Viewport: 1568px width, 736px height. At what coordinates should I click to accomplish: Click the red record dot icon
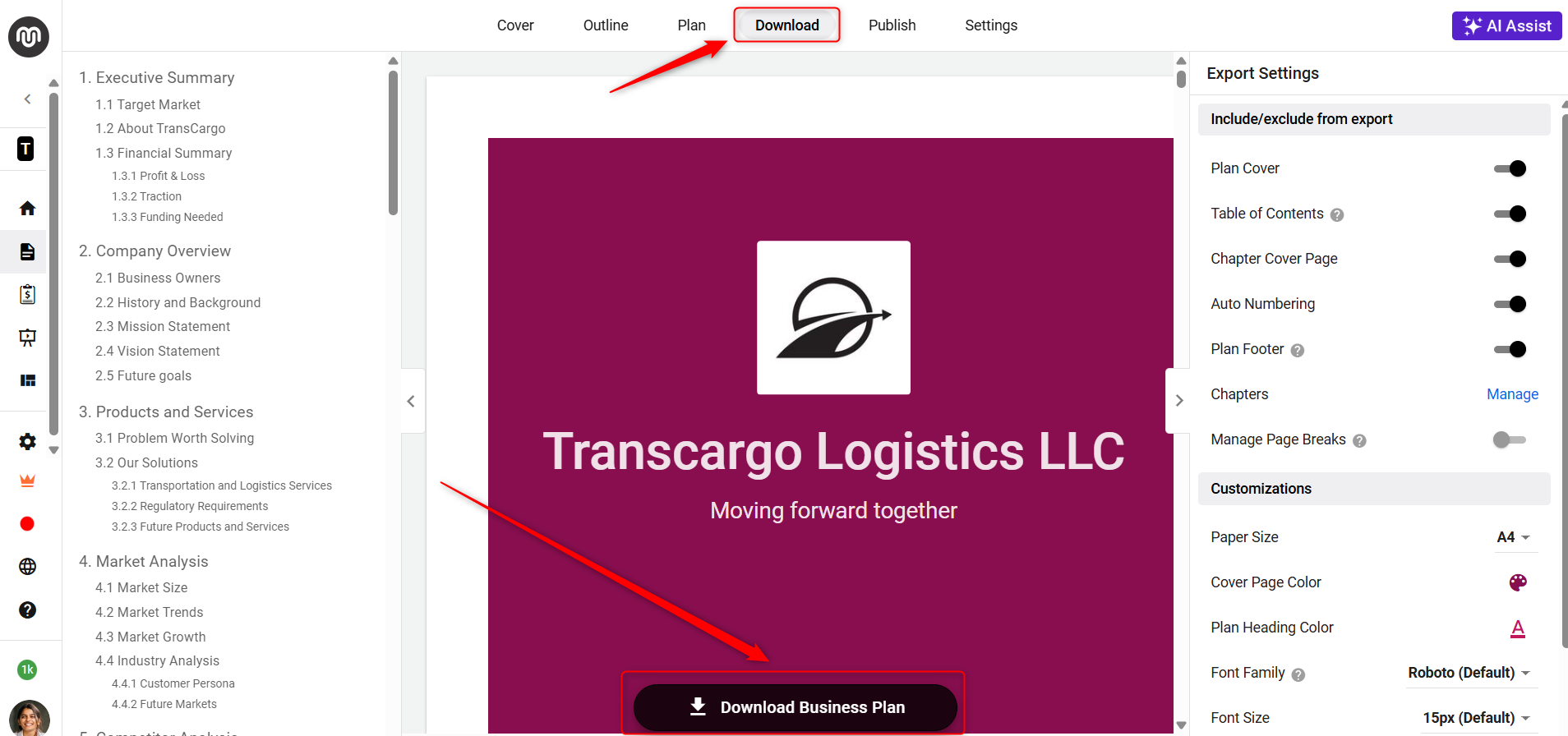(27, 524)
